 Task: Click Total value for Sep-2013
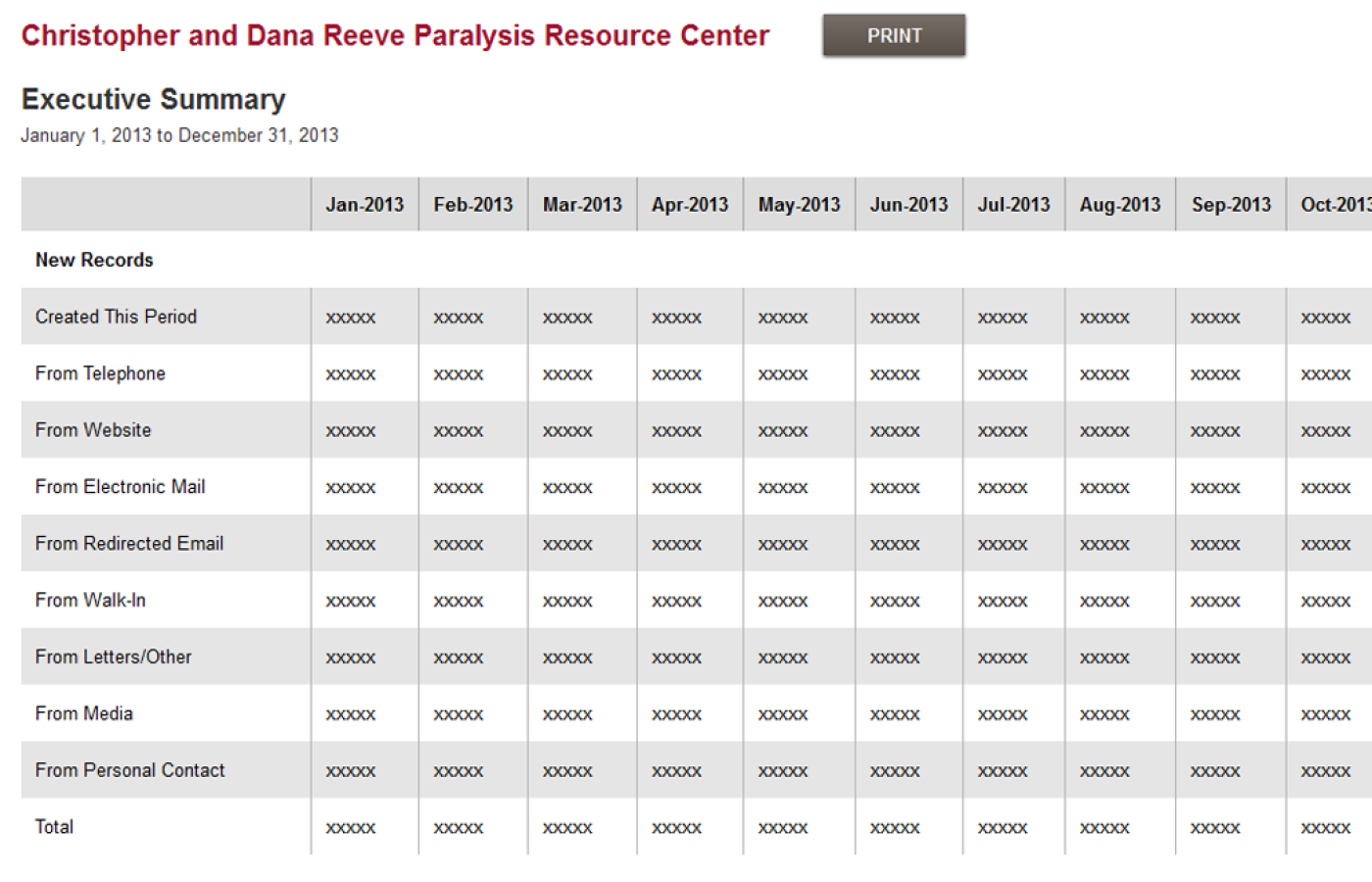[x=1215, y=829]
